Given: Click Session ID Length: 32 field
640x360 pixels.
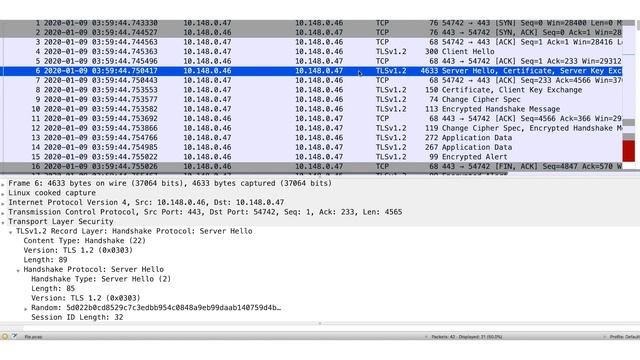Looking at the screenshot, I should tap(77, 318).
